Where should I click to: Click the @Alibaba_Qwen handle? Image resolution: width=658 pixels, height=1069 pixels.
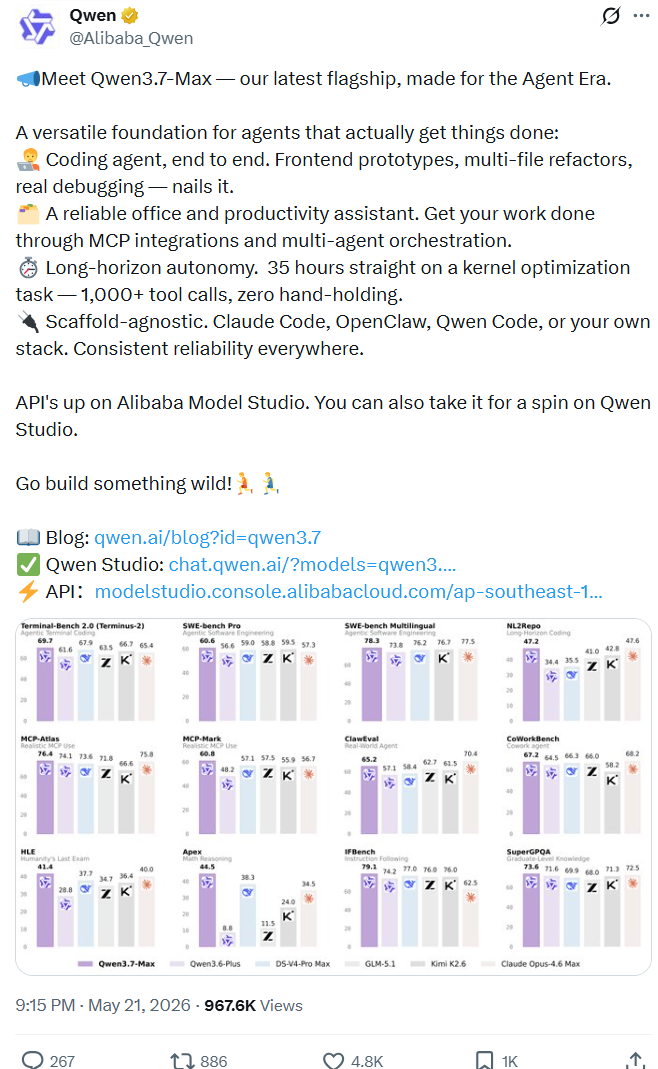tap(131, 38)
